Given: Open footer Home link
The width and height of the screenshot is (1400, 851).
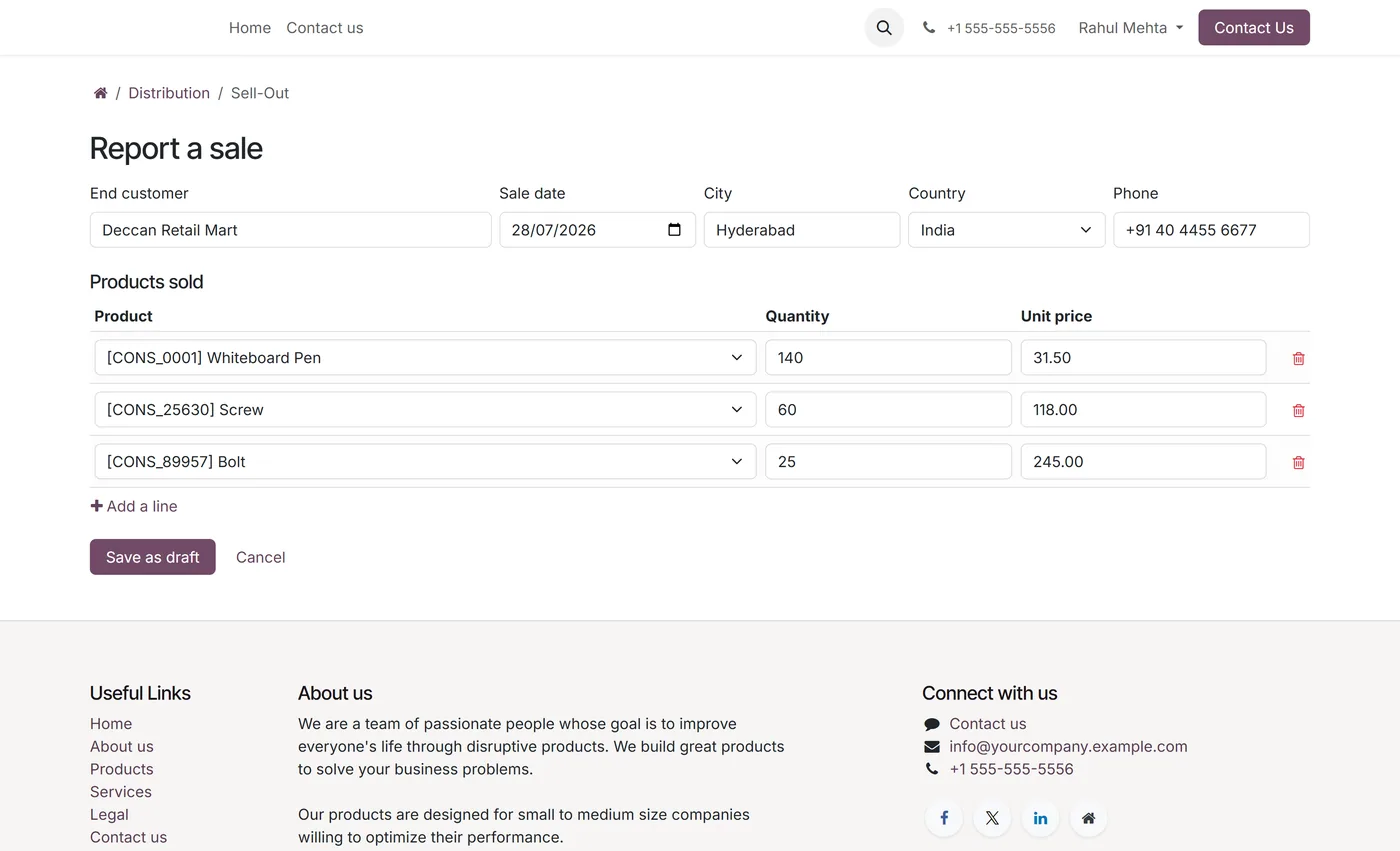Looking at the screenshot, I should [x=111, y=724].
